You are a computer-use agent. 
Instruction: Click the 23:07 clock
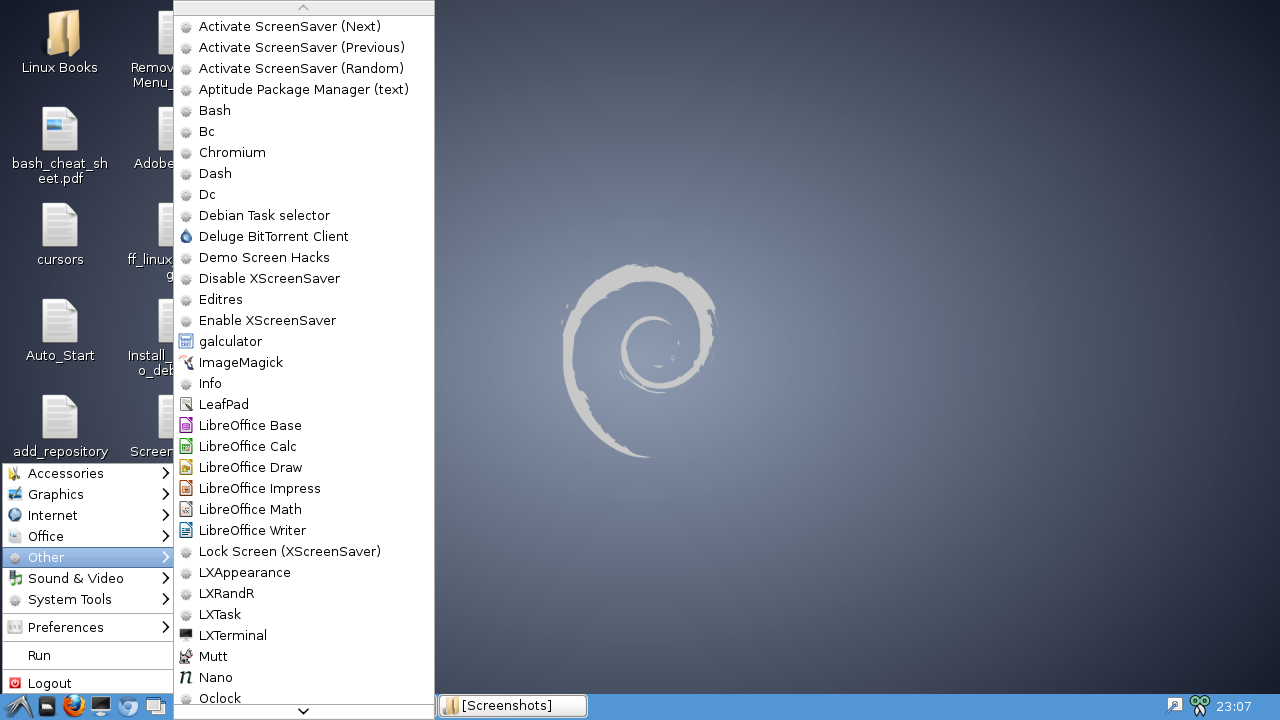(1234, 707)
